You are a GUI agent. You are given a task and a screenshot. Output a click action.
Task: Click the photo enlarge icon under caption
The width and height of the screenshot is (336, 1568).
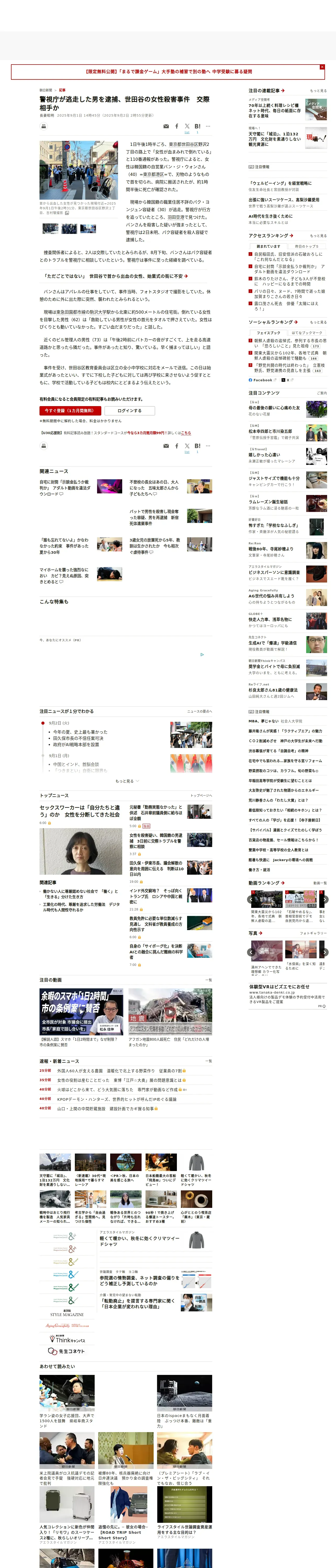[67, 213]
